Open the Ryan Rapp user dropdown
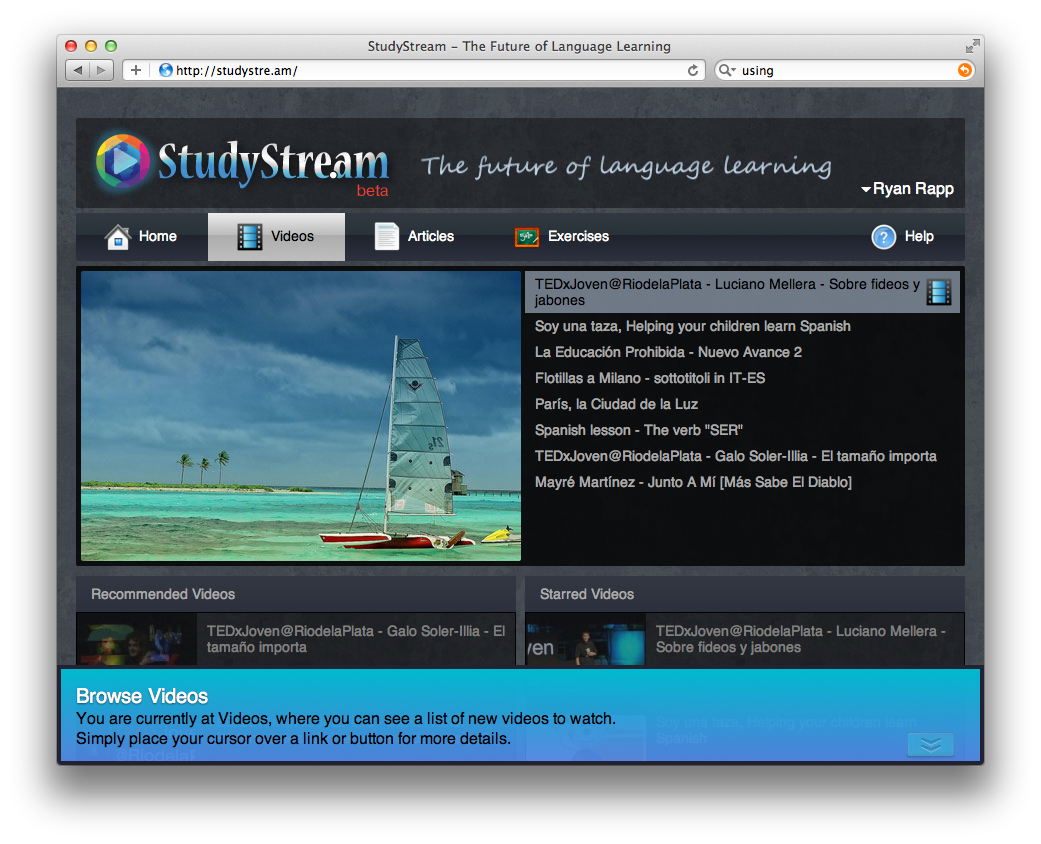Image resolution: width=1041 pixels, height=844 pixels. tap(907, 189)
